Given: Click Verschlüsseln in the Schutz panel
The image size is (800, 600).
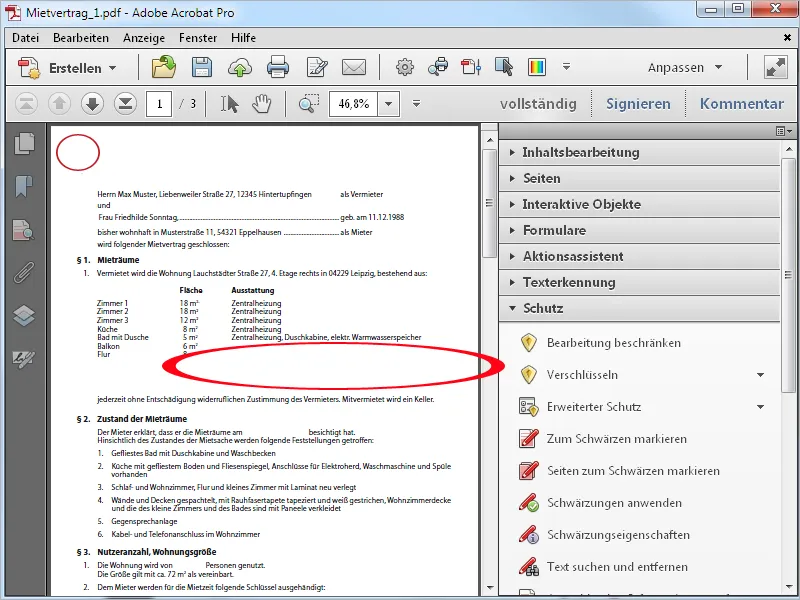Looking at the screenshot, I should [582, 375].
